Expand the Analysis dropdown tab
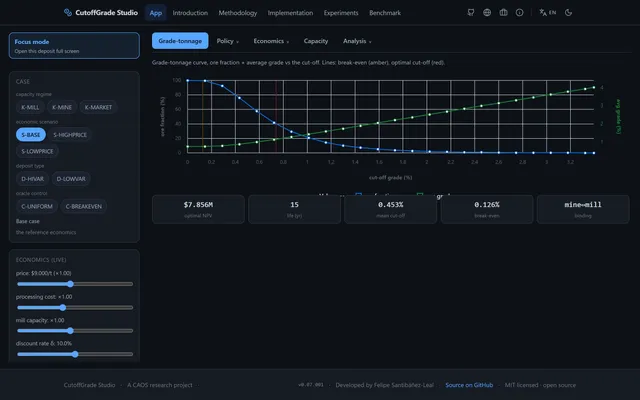640x400 pixels. click(x=357, y=41)
